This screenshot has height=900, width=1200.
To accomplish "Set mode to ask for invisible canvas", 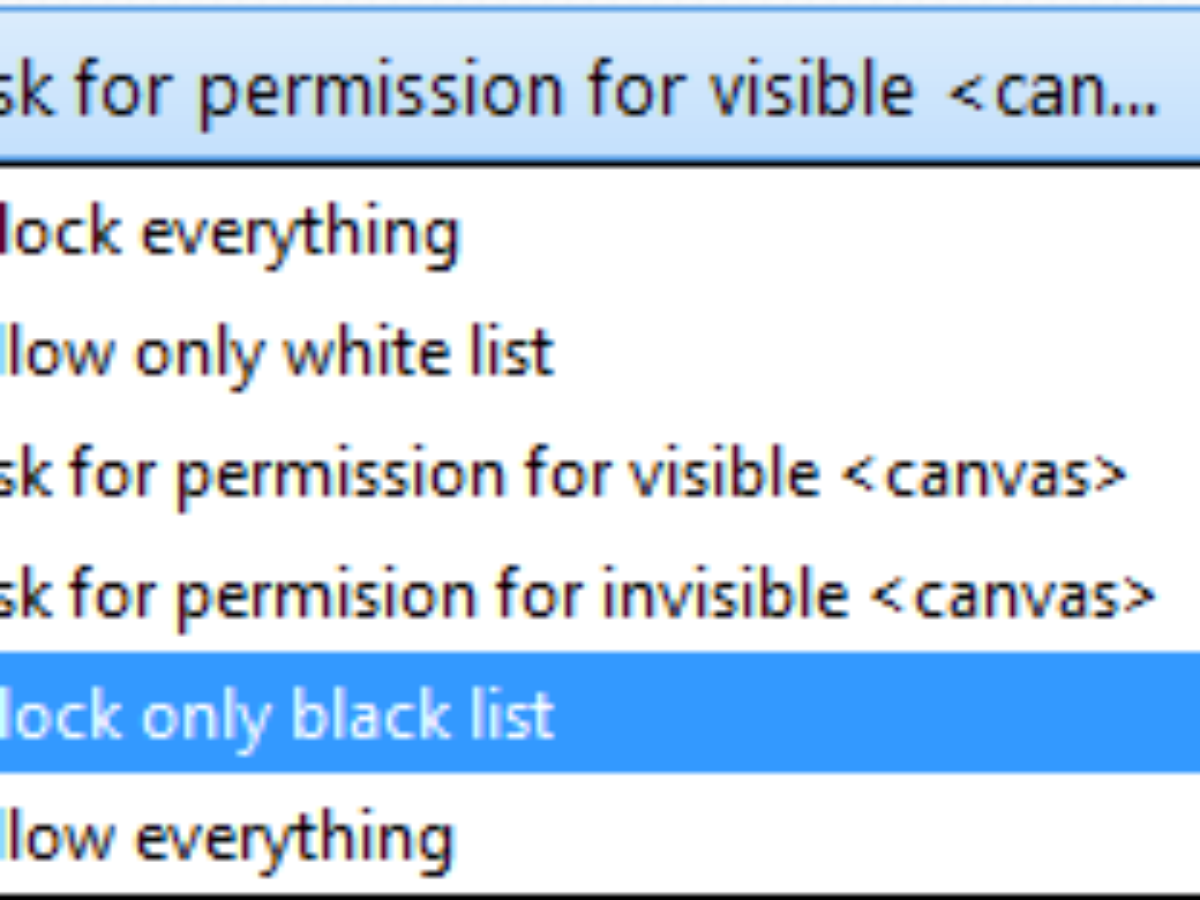I will coord(575,594).
